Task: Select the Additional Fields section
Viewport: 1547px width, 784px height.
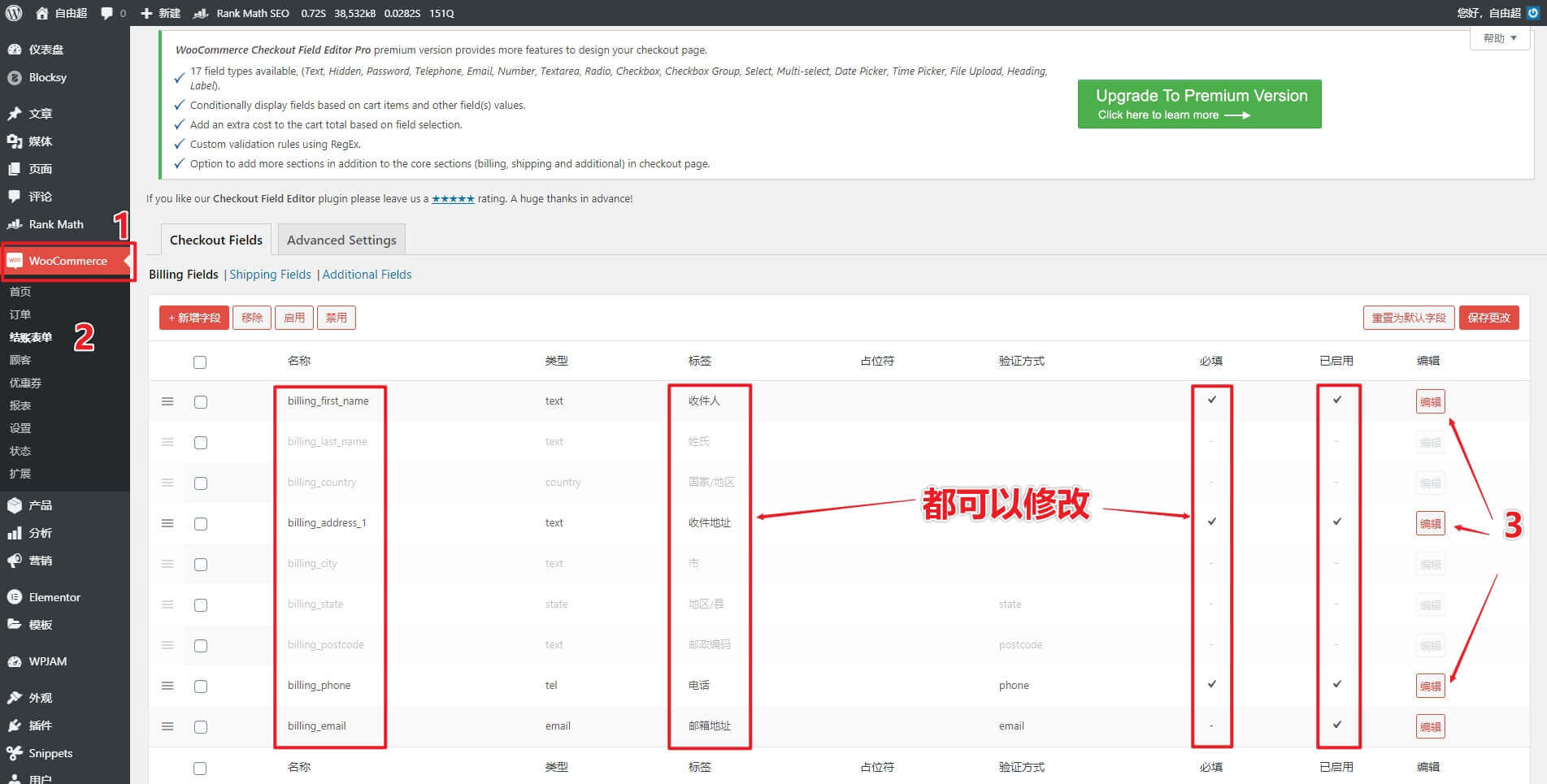Action: point(367,275)
